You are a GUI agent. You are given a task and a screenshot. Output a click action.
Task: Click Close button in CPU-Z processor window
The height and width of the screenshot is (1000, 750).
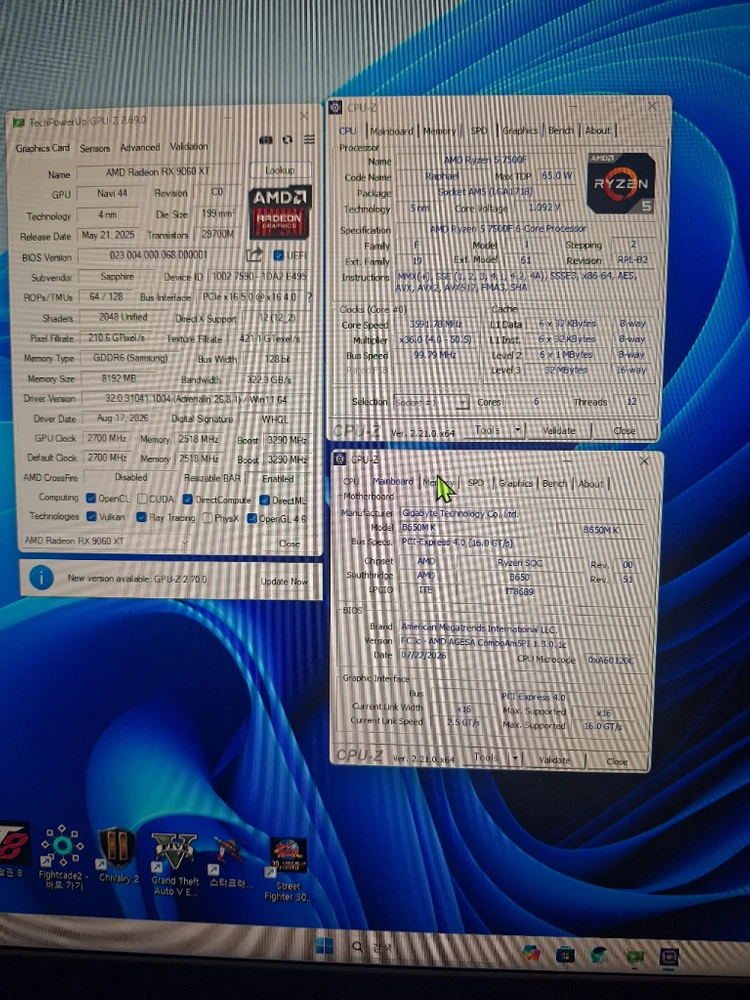click(624, 430)
